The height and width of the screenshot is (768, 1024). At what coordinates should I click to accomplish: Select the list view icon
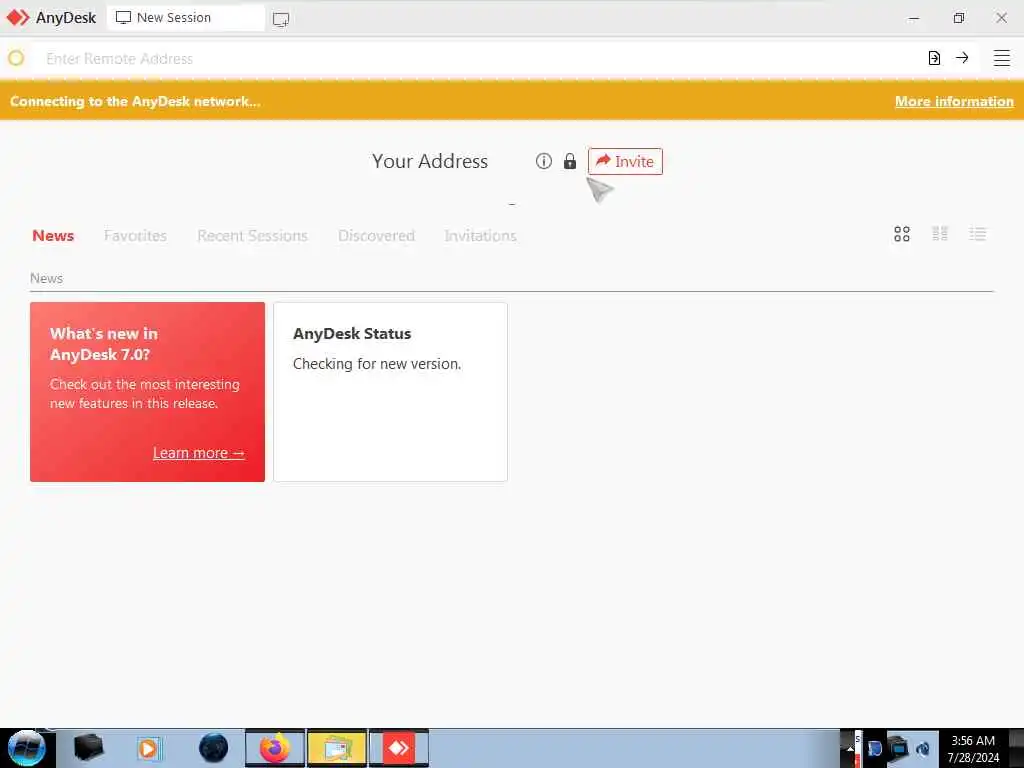pos(978,234)
